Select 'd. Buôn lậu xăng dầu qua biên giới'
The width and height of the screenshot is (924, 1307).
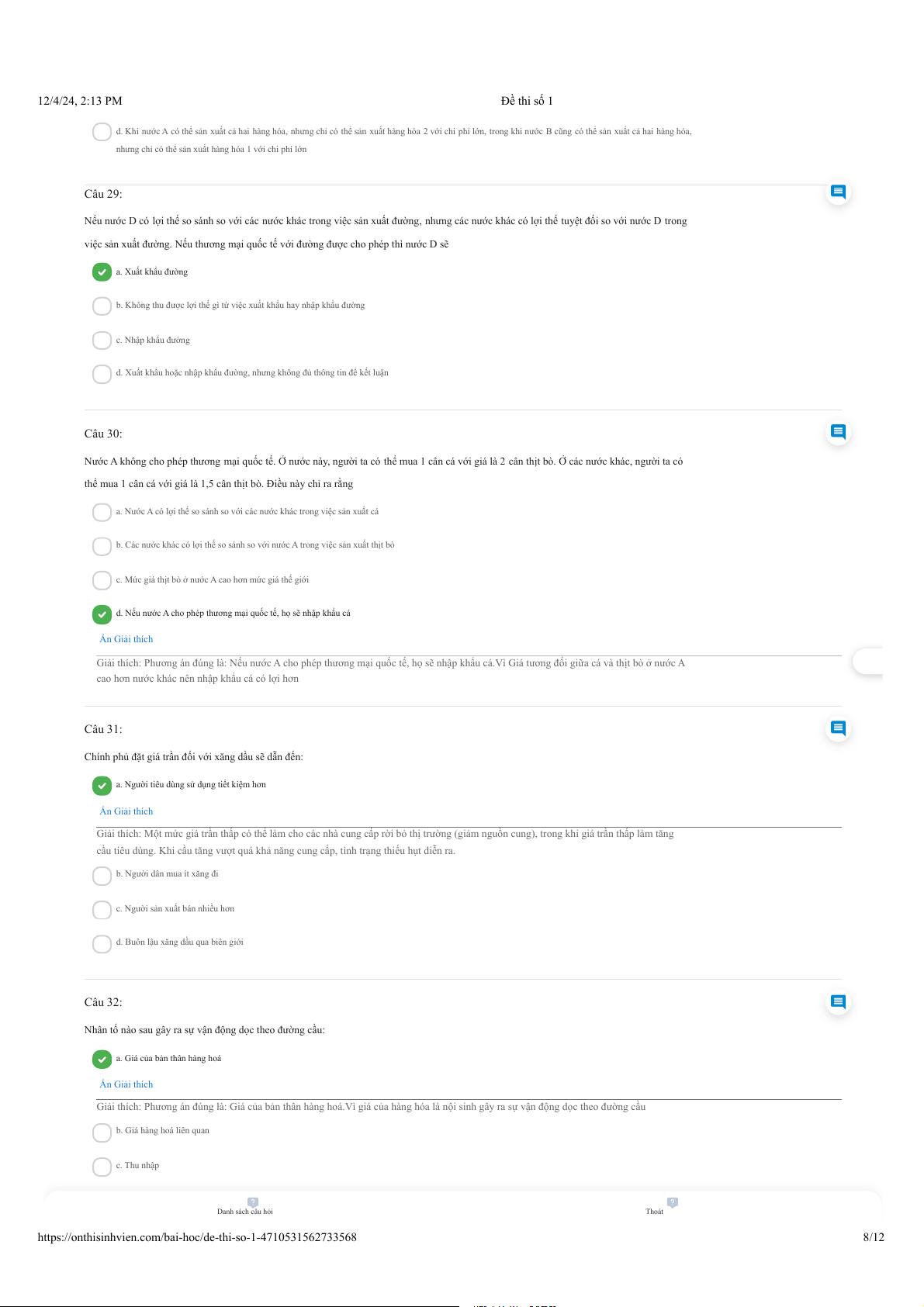point(102,943)
